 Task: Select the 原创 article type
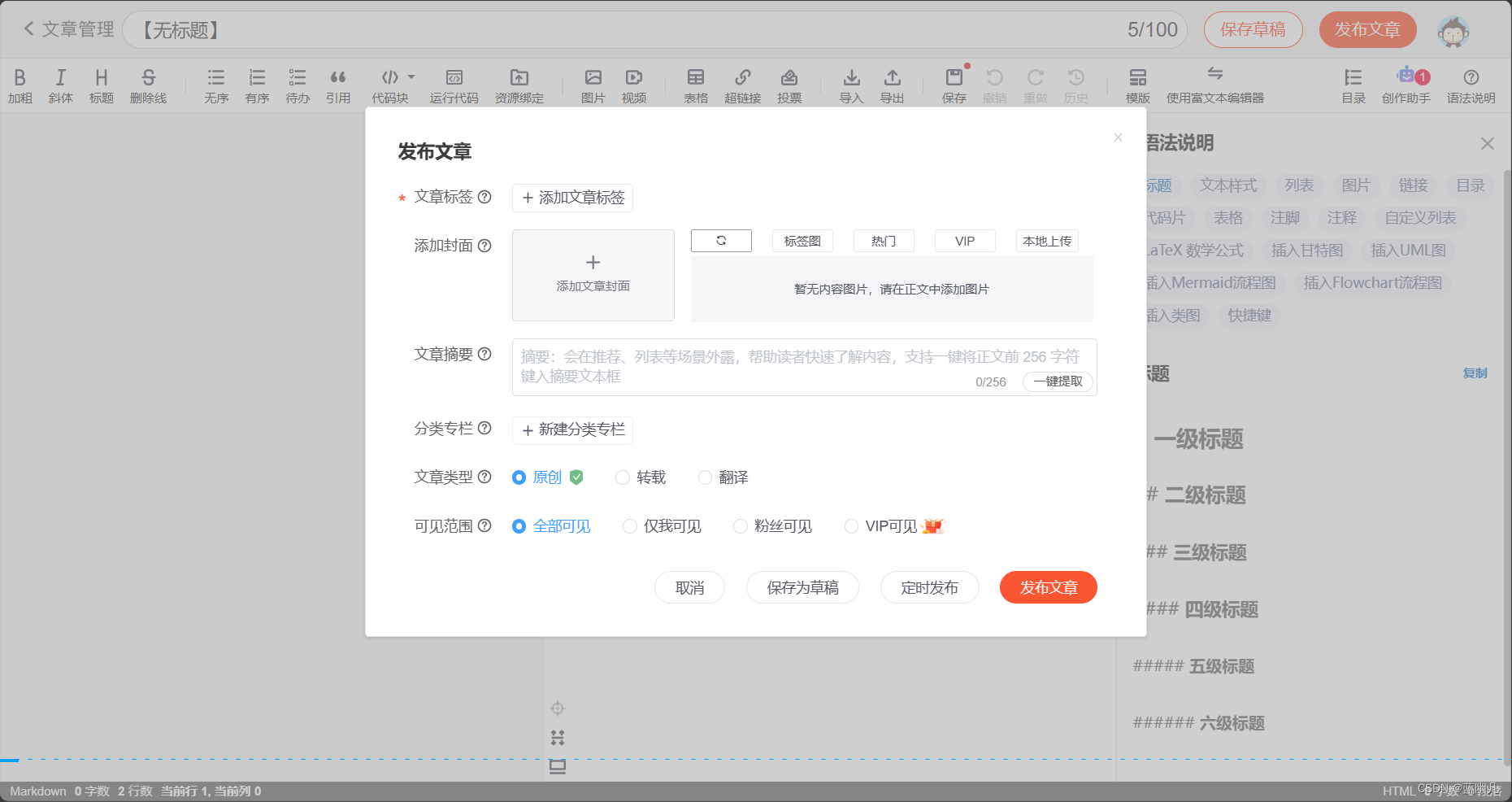tap(519, 477)
